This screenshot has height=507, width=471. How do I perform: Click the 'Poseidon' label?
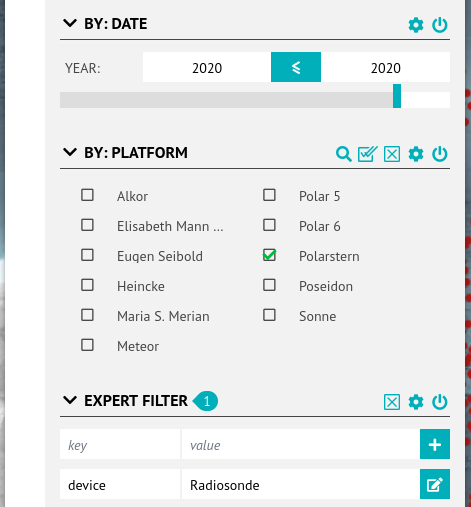tap(326, 286)
